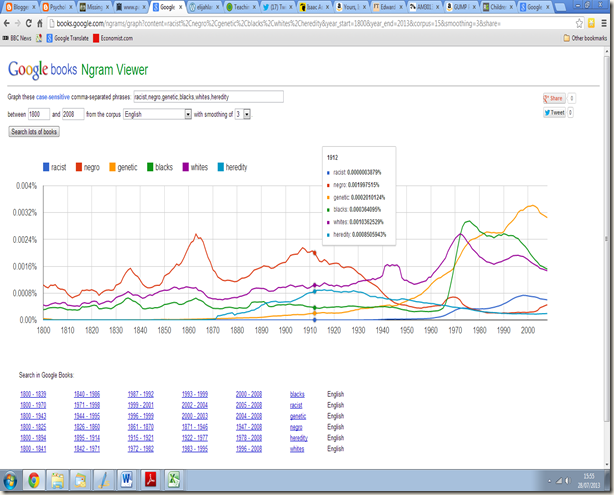Open the 1915 - 1921 heredity link
The width and height of the screenshot is (614, 495).
click(141, 438)
